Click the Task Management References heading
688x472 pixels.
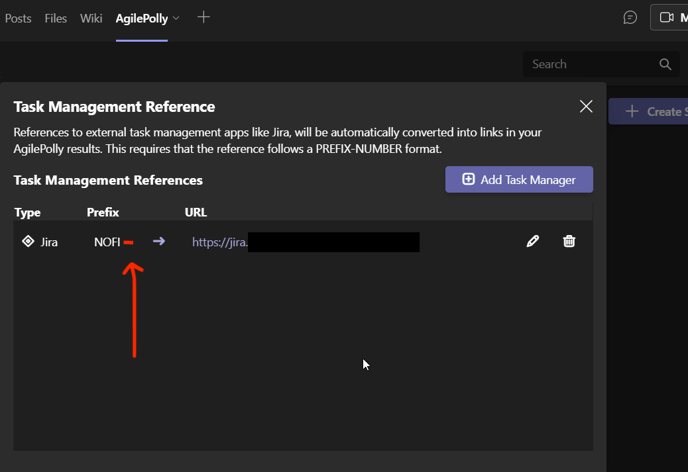[108, 180]
